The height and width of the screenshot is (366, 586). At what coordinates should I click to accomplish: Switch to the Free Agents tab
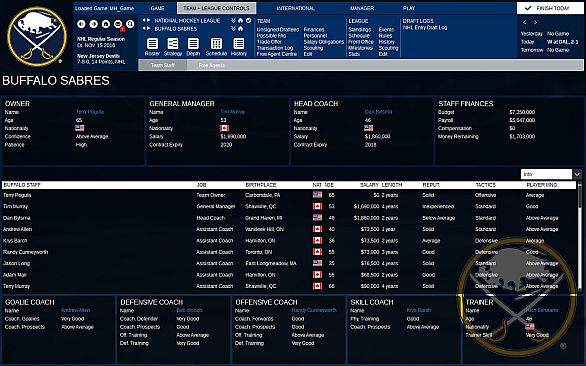tap(212, 65)
